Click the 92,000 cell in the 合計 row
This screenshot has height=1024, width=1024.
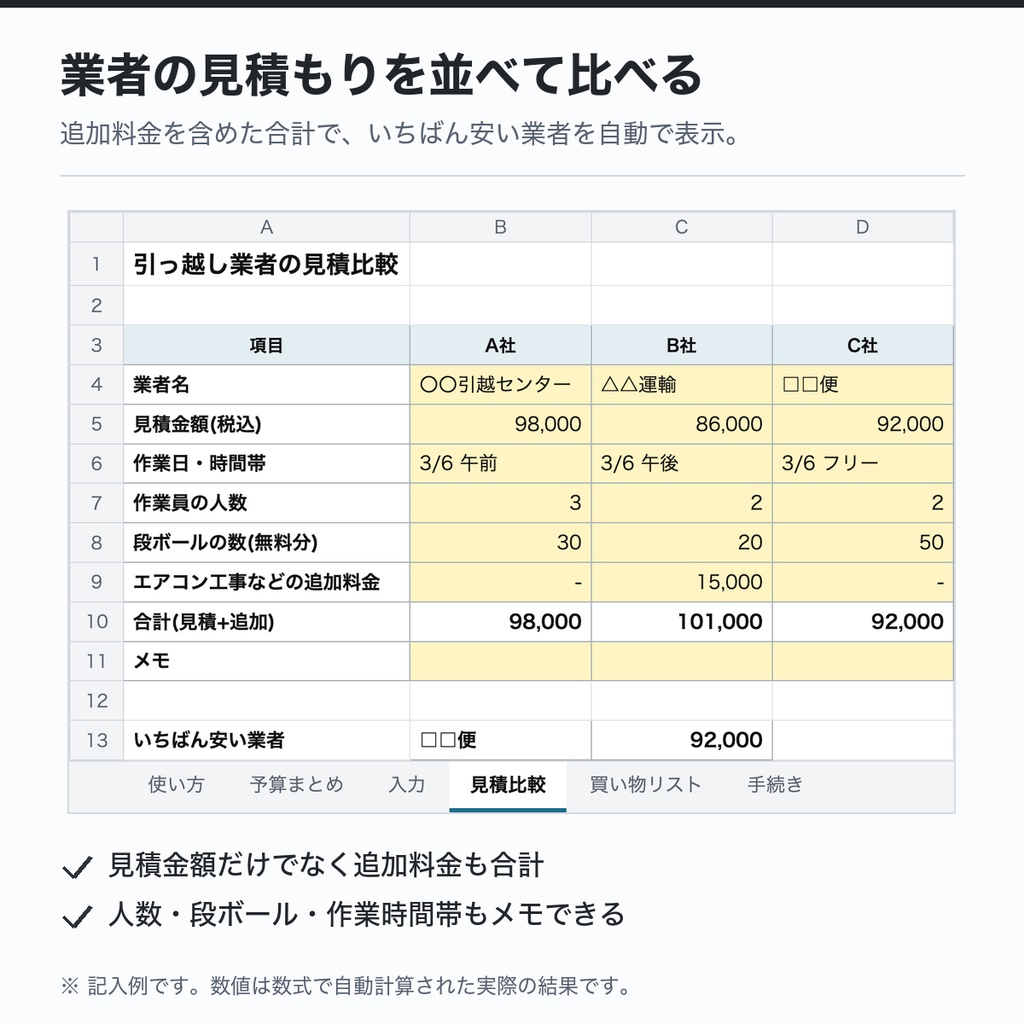point(863,622)
